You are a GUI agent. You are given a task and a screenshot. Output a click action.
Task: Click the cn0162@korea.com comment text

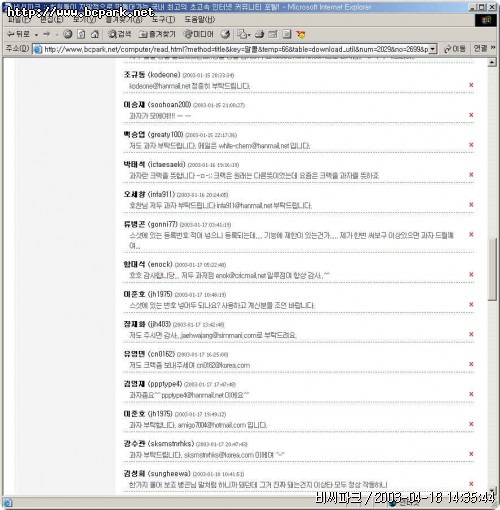coord(190,365)
